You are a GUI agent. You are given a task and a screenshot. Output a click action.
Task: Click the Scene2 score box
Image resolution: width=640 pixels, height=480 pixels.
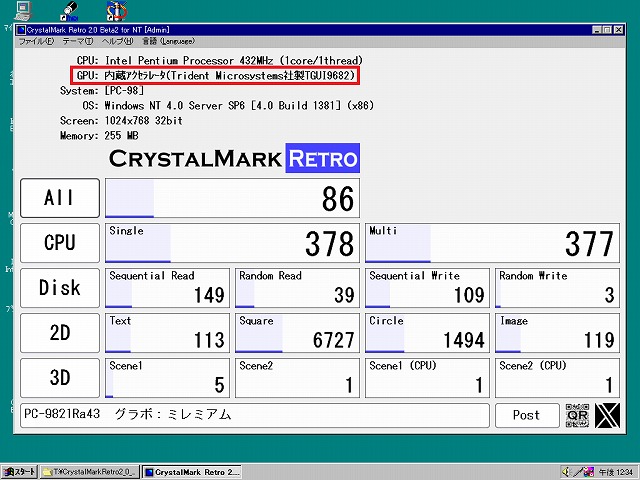point(297,378)
